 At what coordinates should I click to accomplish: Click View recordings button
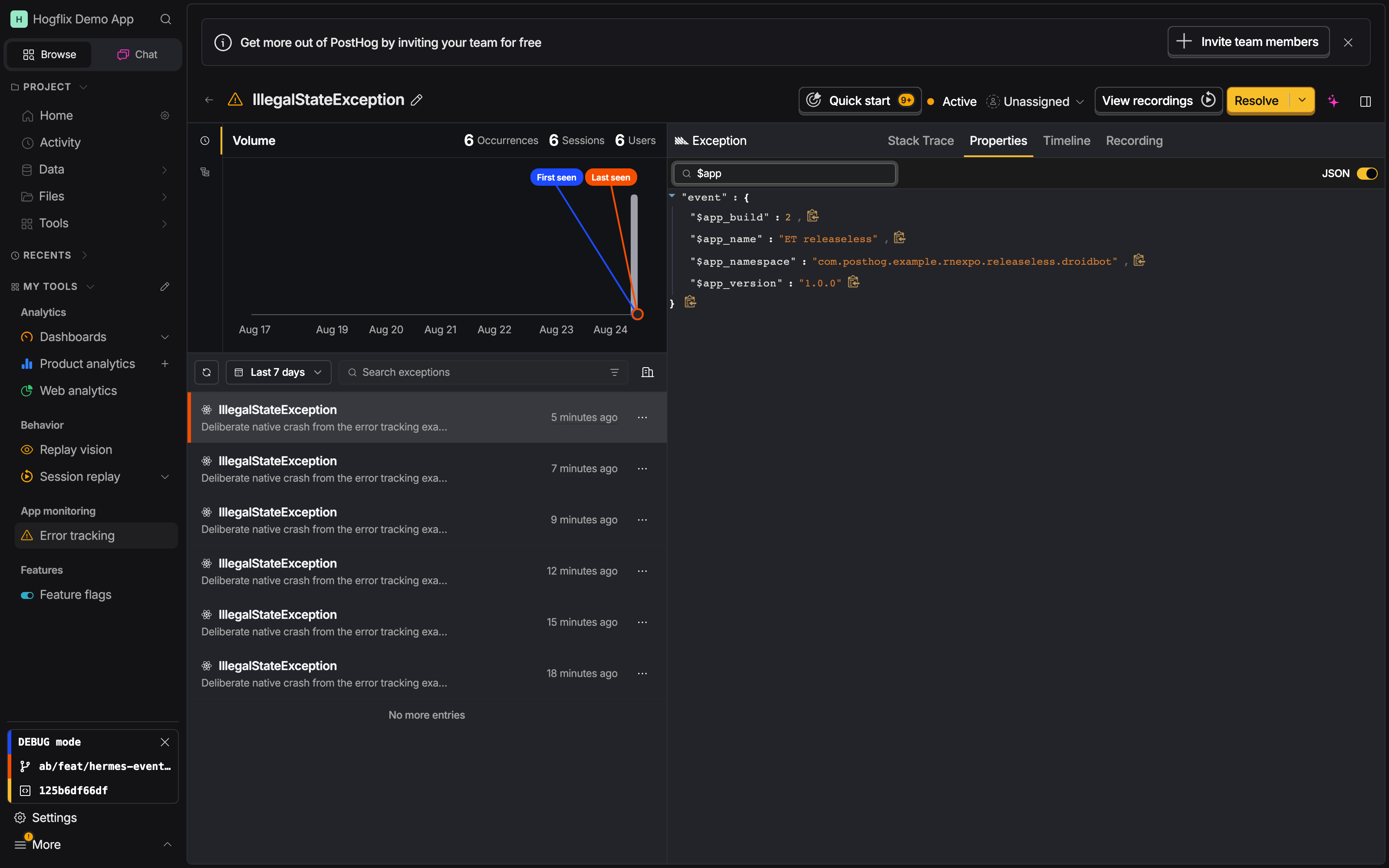click(x=1158, y=100)
